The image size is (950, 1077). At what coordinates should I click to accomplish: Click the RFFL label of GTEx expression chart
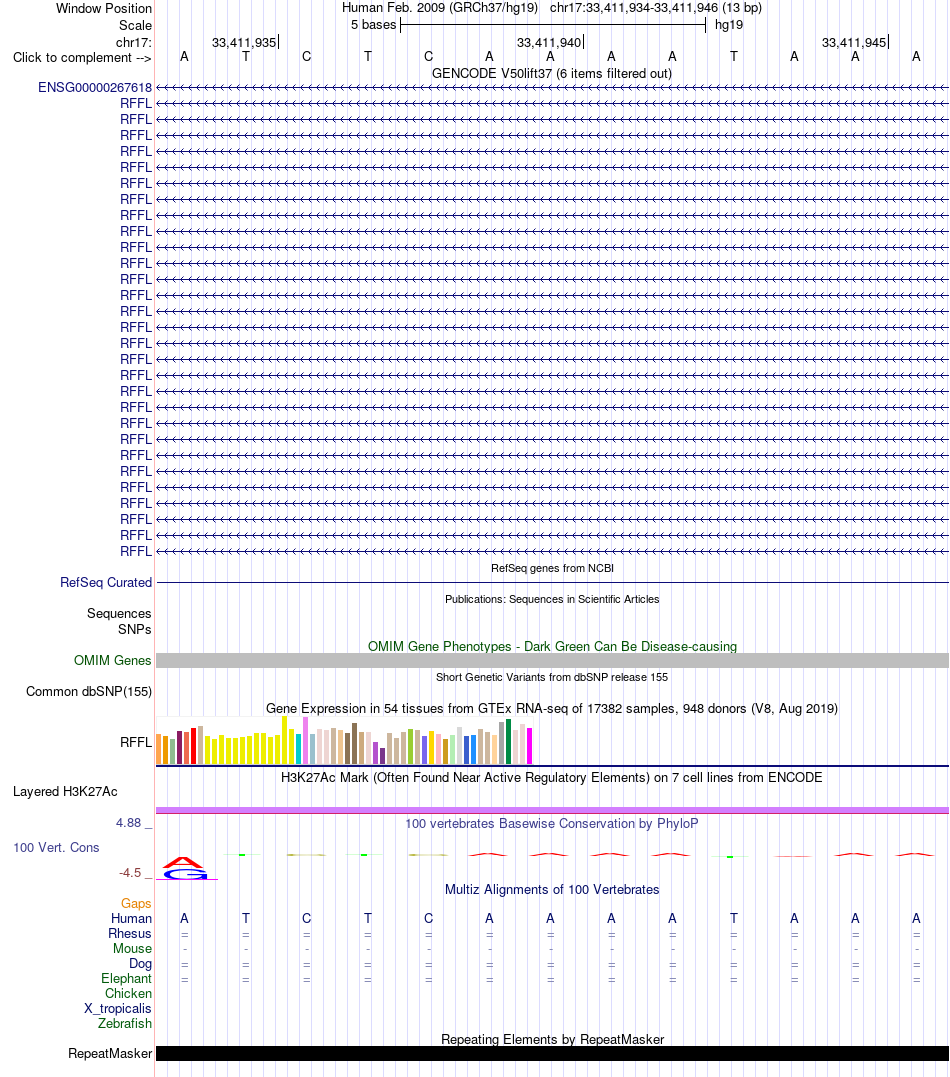tap(136, 742)
